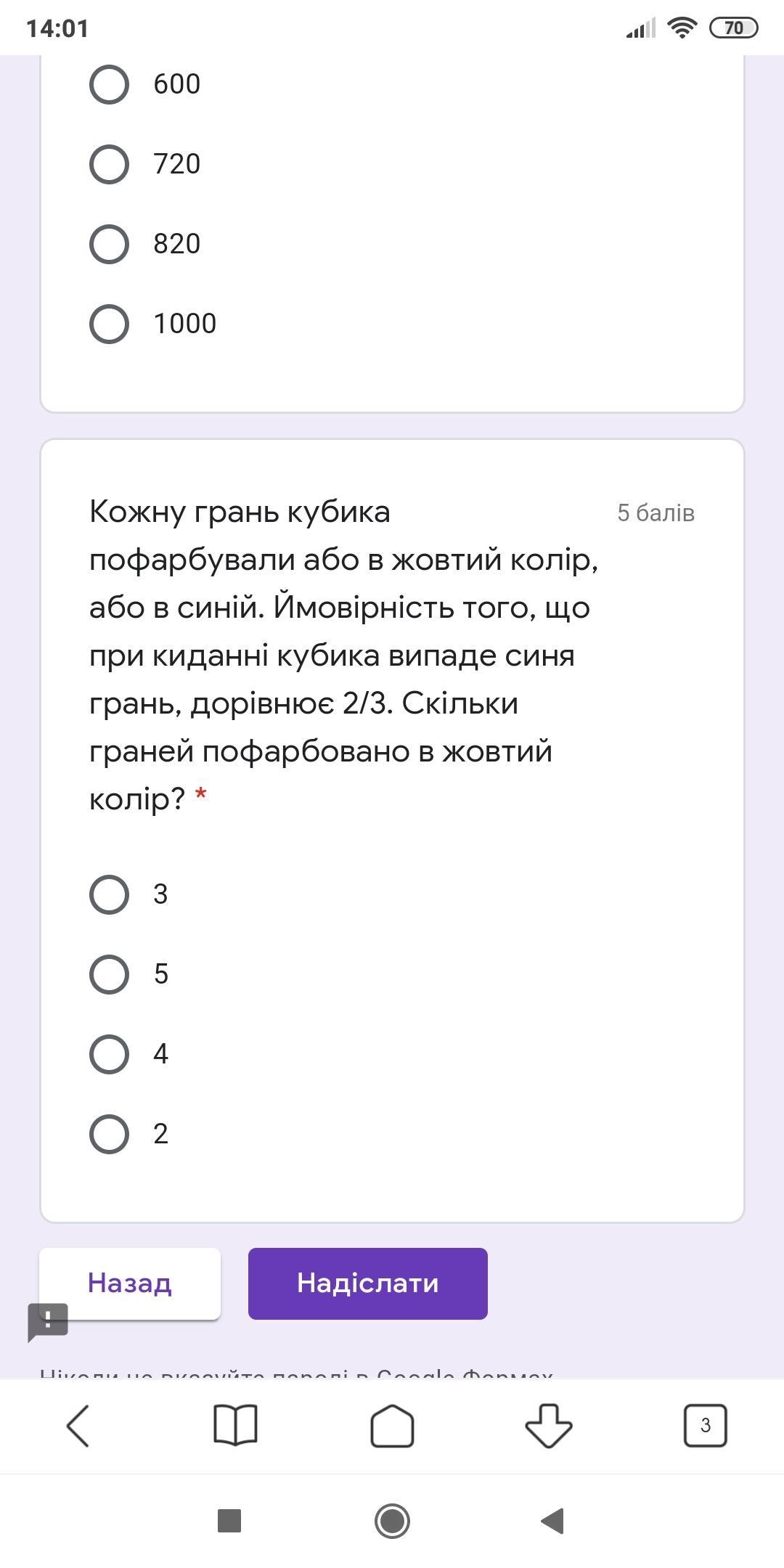Open the tab switcher showing 3
Viewport: 784px width, 1568px height.
pyautogui.click(x=705, y=1426)
